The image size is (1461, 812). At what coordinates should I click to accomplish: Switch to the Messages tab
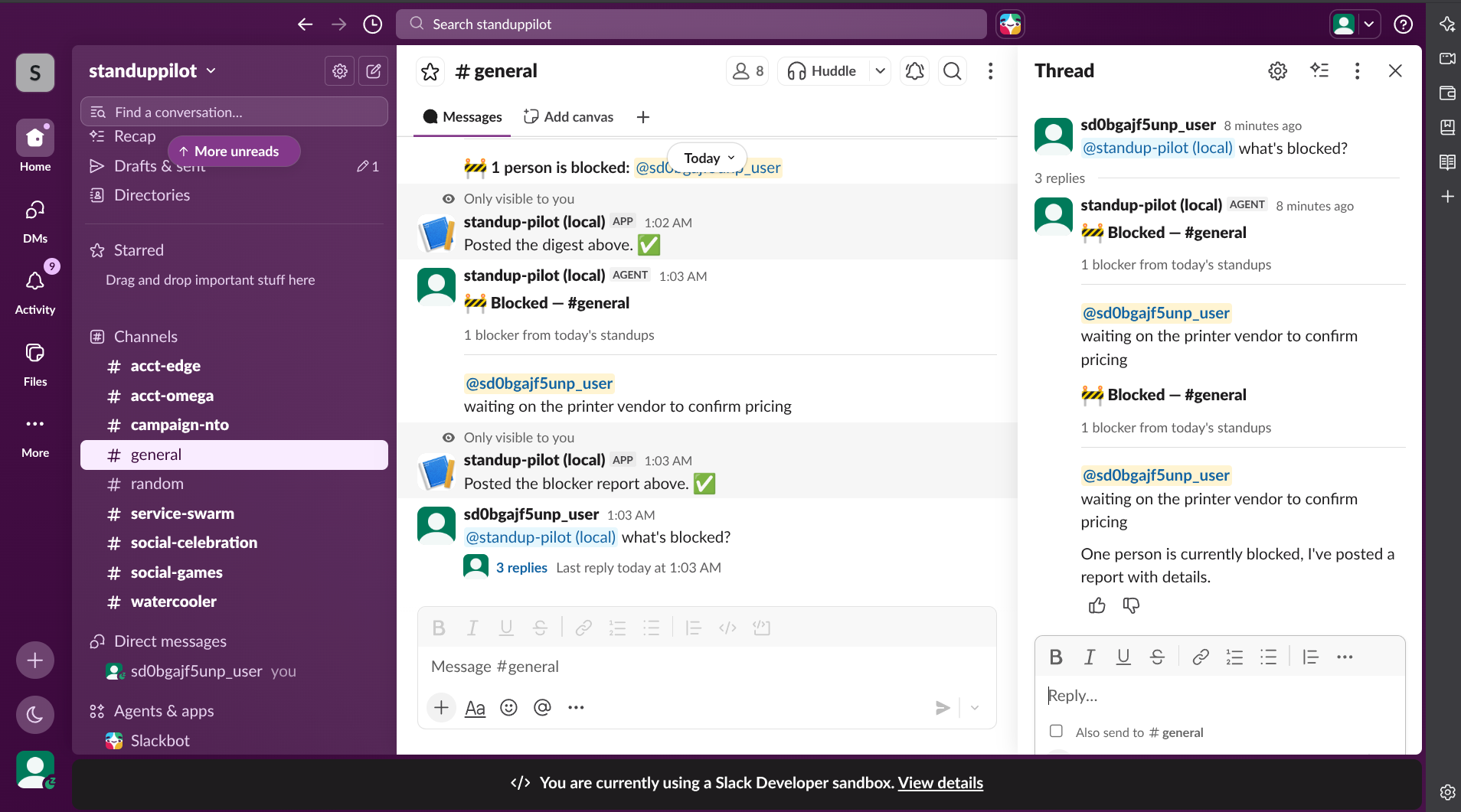(462, 117)
